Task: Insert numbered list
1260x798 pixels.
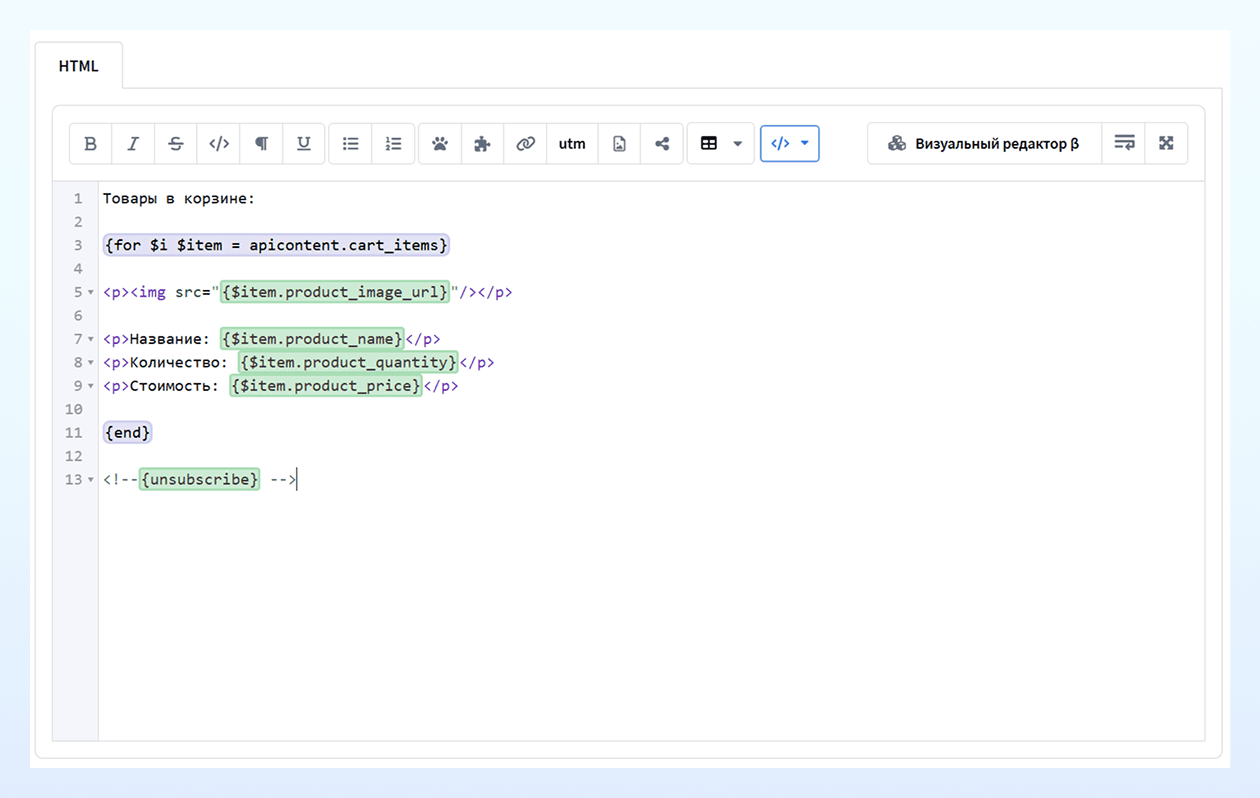Action: tap(393, 144)
